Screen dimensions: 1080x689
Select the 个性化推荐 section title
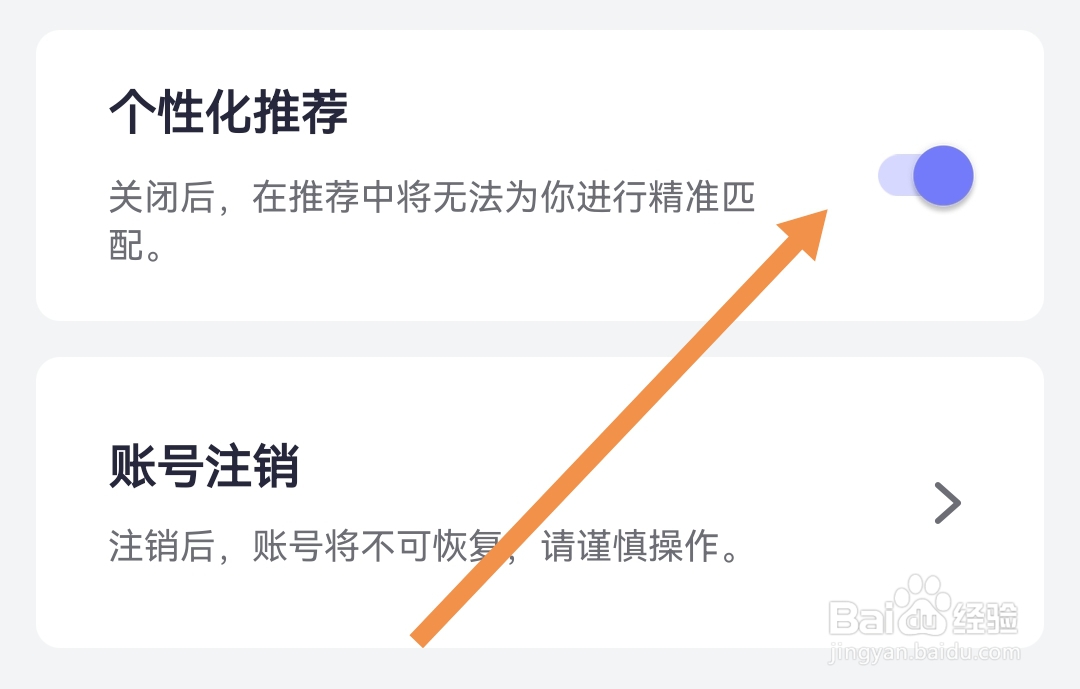click(228, 112)
